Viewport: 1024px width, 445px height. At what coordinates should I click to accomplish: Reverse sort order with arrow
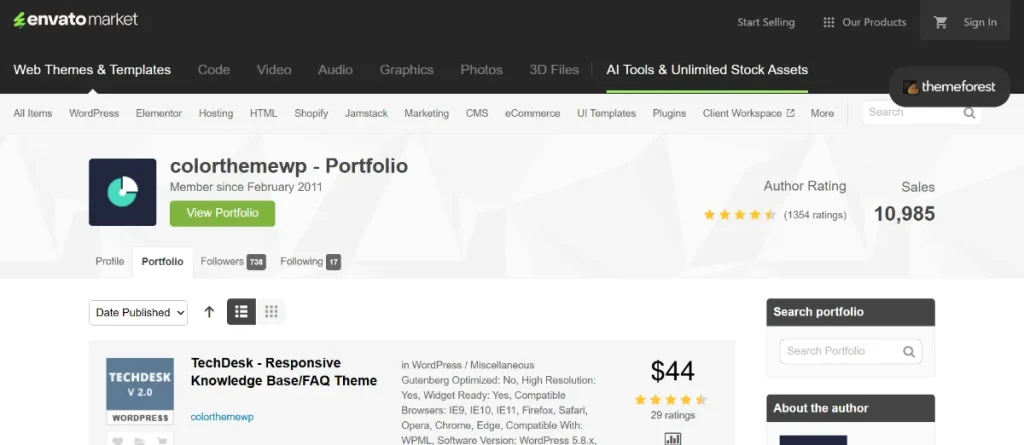tap(209, 312)
